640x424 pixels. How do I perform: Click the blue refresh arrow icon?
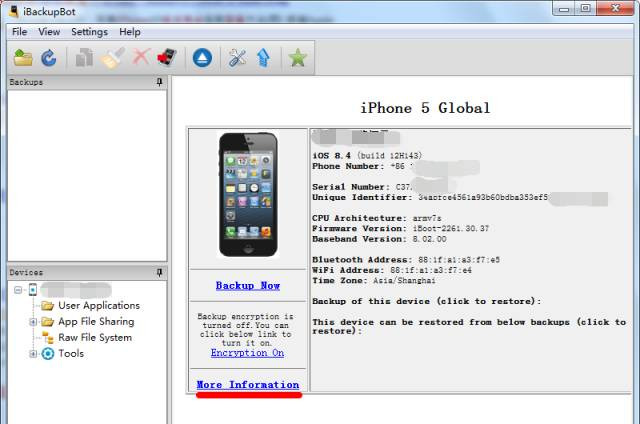[49, 58]
